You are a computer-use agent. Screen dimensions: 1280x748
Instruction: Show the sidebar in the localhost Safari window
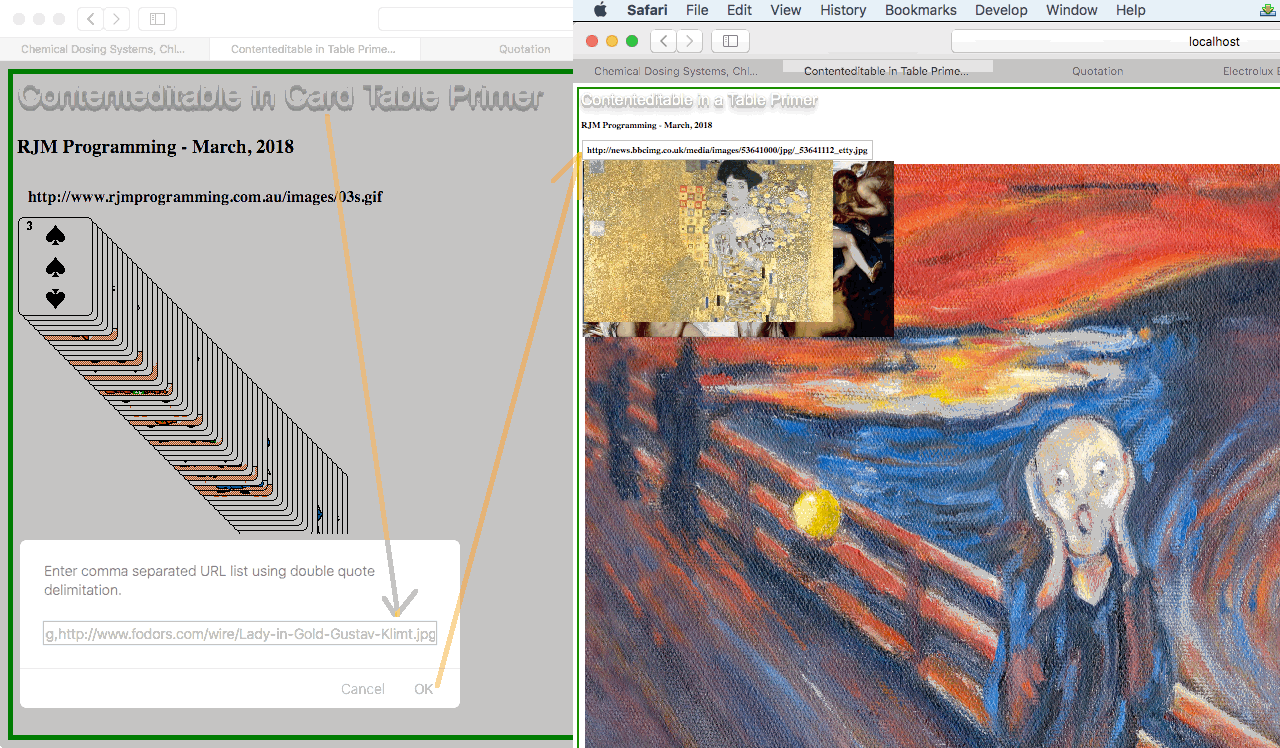point(730,41)
